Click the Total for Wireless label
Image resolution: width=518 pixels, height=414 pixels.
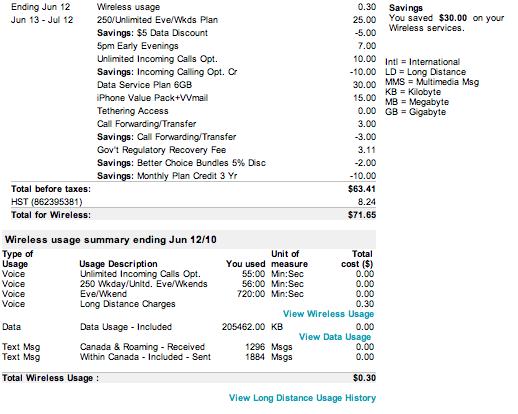click(x=51, y=215)
